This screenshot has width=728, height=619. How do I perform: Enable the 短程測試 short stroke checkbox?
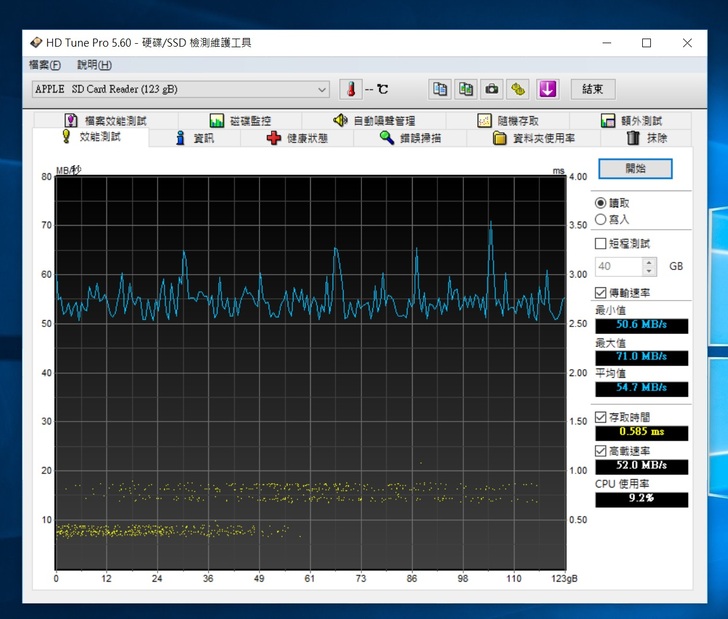click(x=601, y=243)
